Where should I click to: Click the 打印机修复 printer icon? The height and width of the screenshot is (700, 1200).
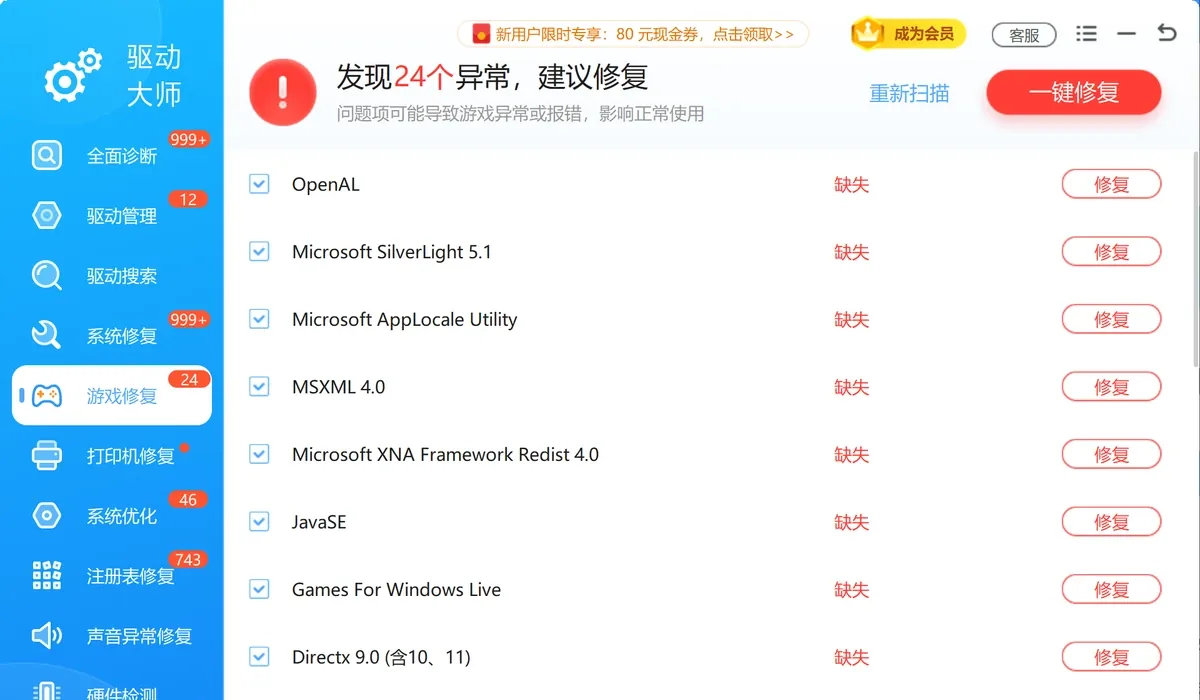[47, 456]
